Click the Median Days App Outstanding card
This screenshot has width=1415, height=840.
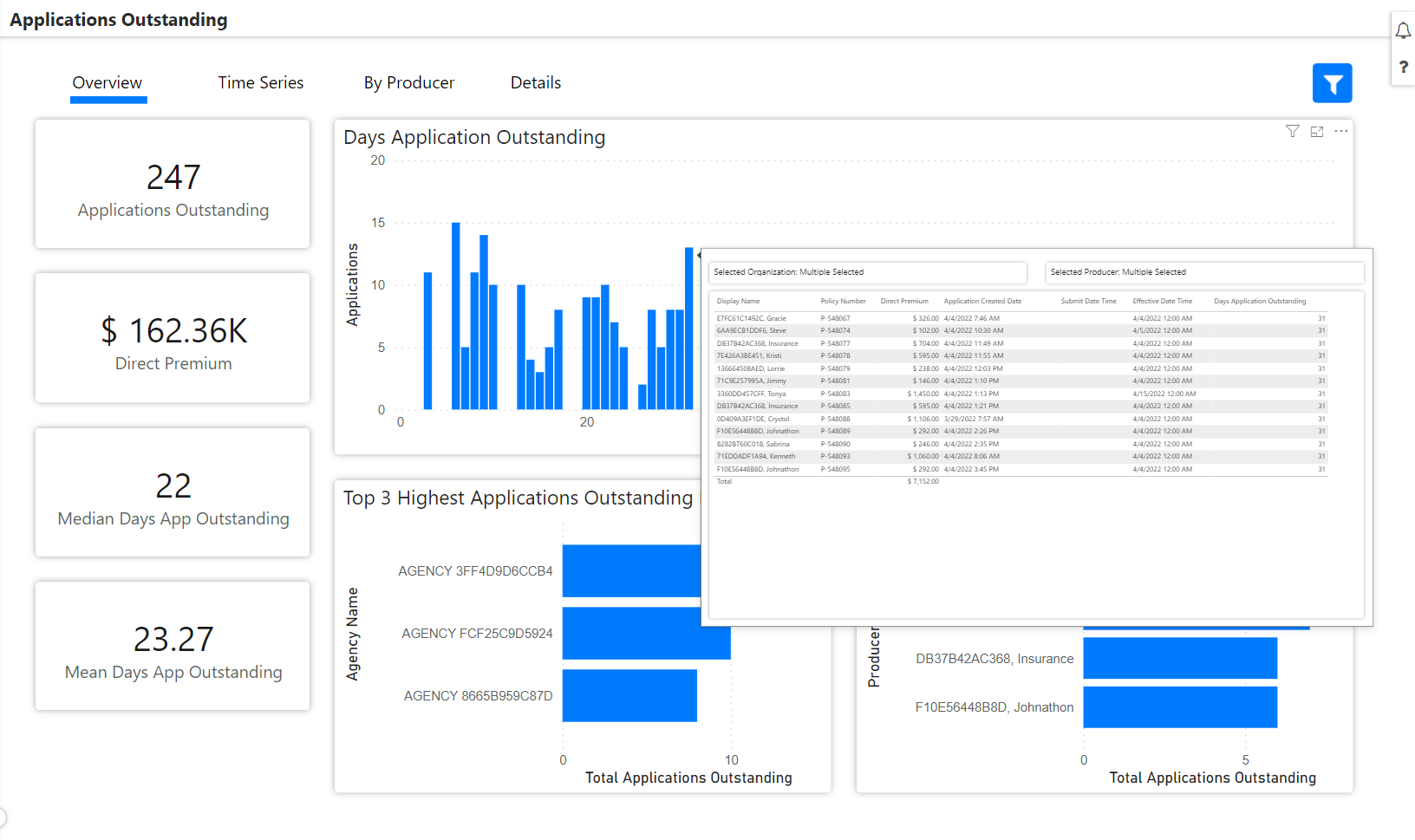[x=173, y=492]
